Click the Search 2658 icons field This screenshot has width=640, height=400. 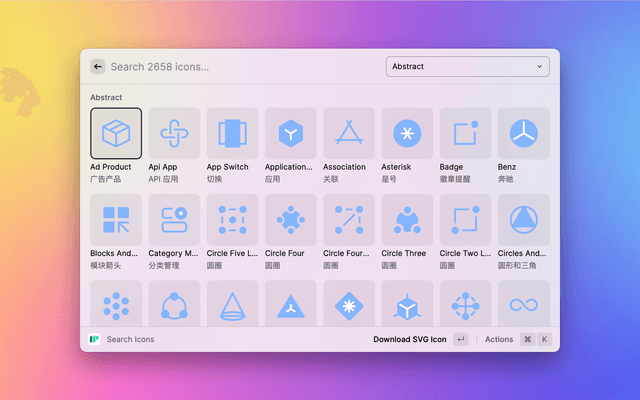240,67
